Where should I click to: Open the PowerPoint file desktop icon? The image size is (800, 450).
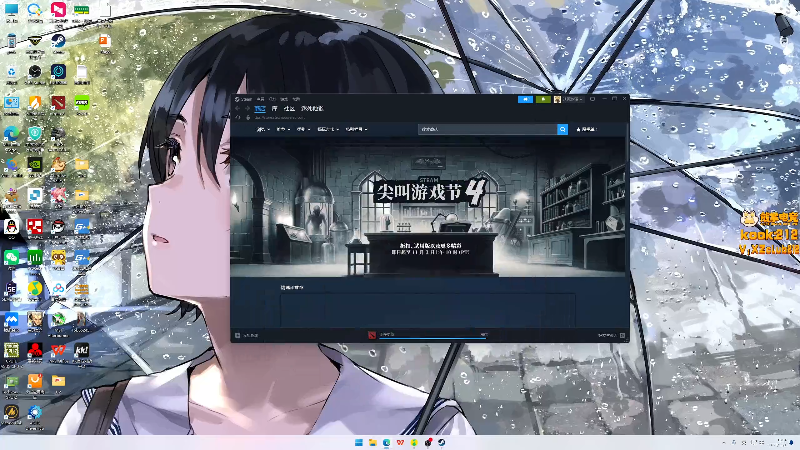[x=105, y=42]
